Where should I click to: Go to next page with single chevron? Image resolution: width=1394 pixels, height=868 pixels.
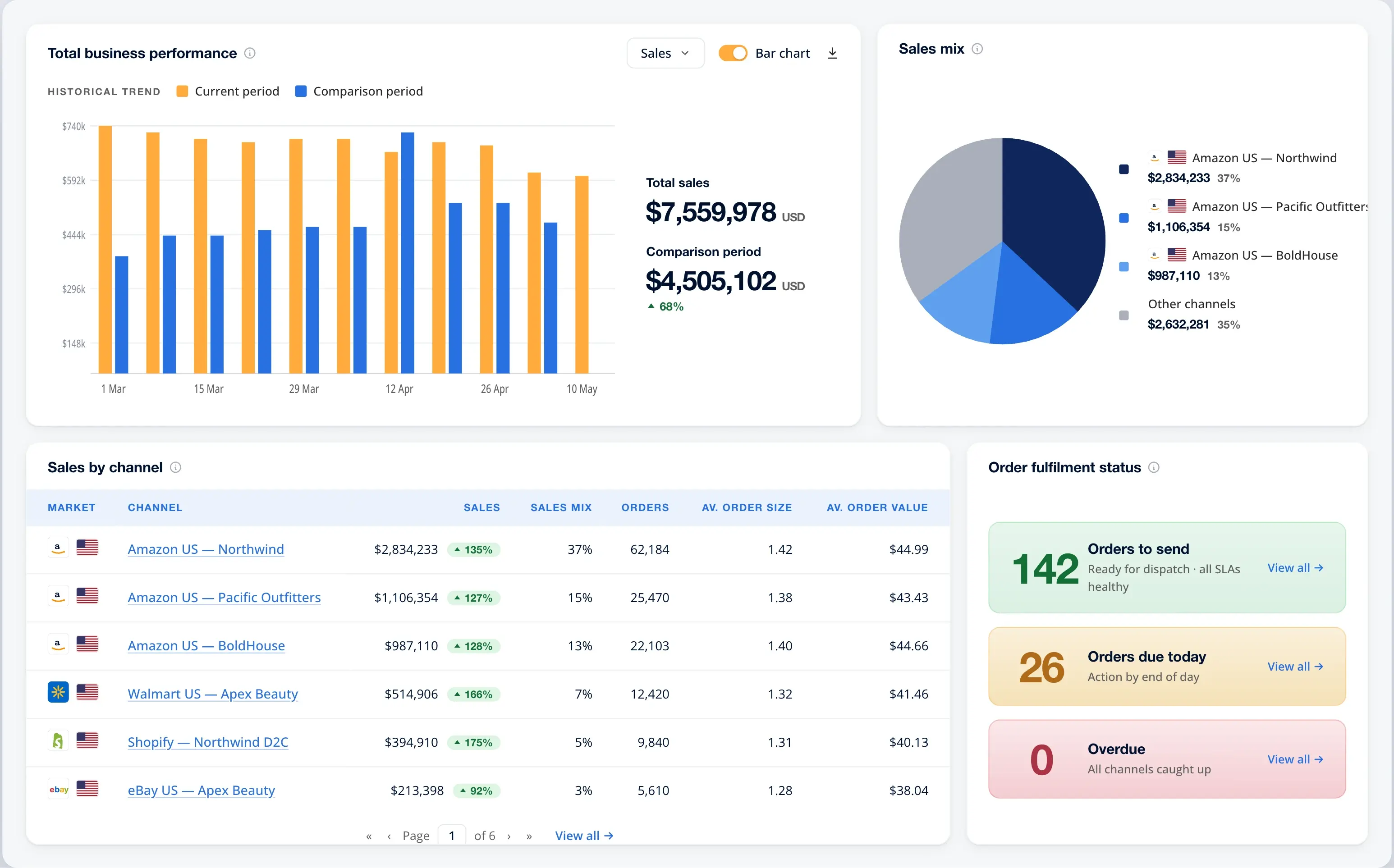pos(509,836)
